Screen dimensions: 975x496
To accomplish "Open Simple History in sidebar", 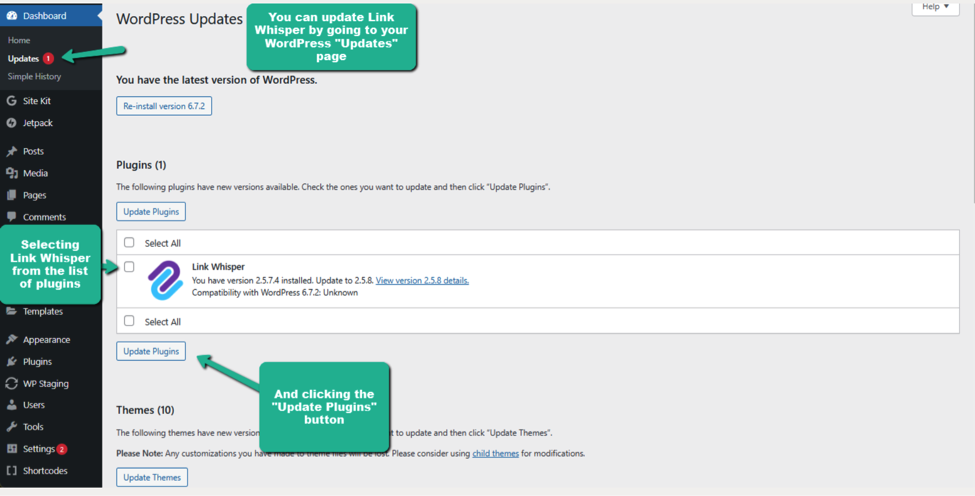I will tap(34, 76).
